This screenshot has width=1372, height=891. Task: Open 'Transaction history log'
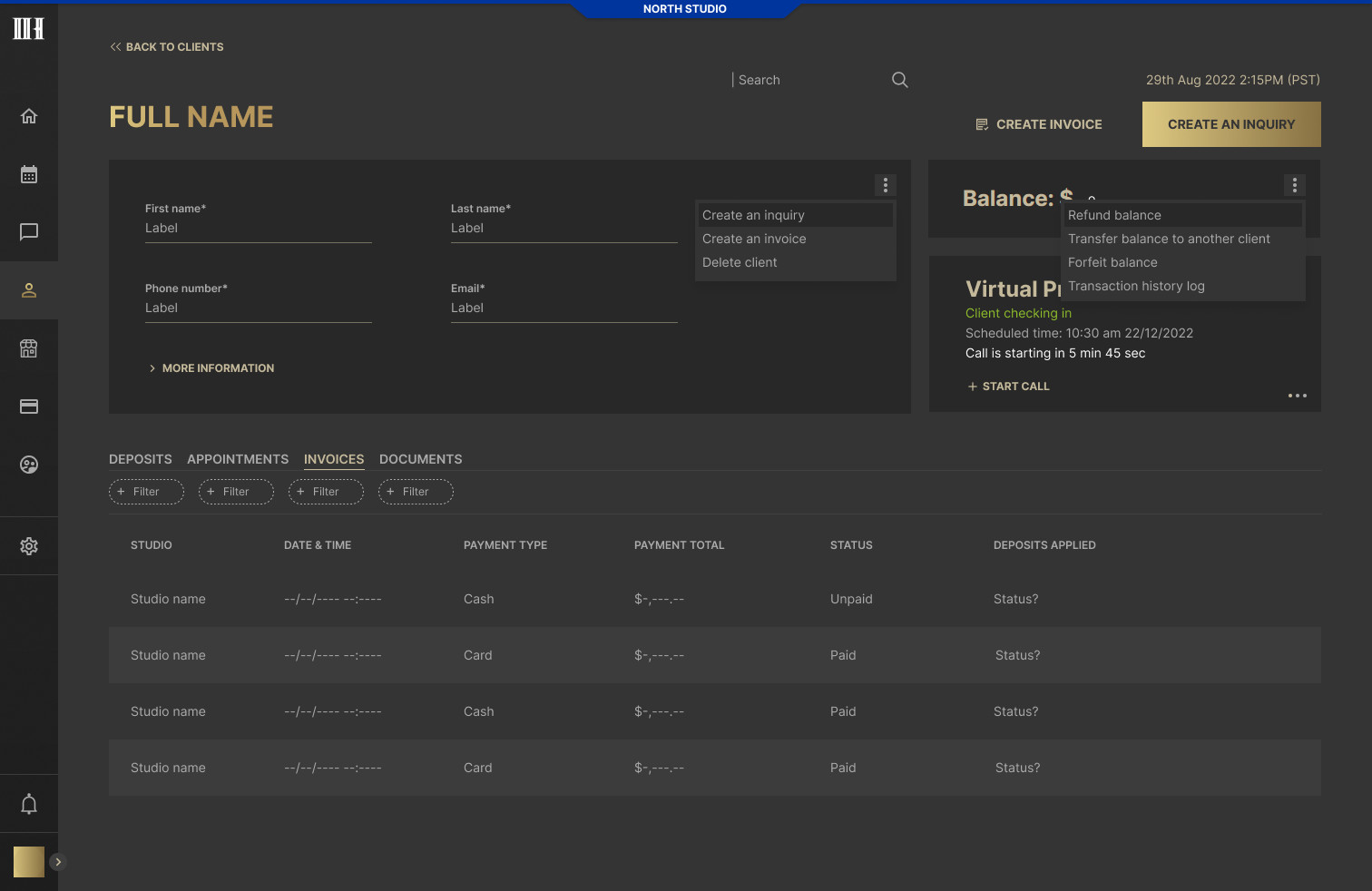pos(1183,286)
